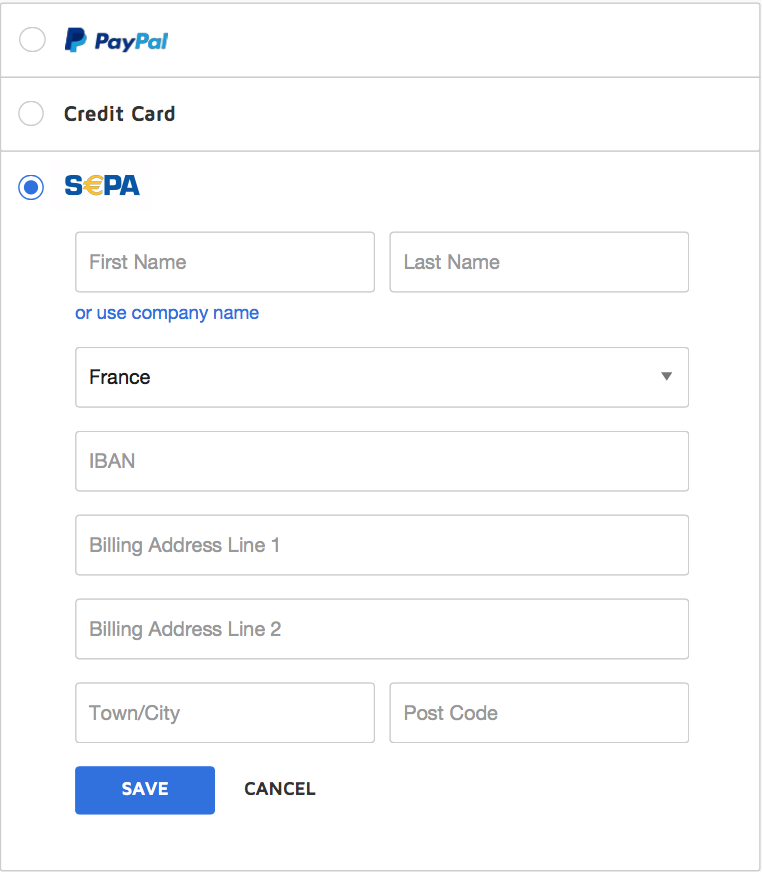
Task: Click the 'or use company name' link
Action: pos(166,313)
